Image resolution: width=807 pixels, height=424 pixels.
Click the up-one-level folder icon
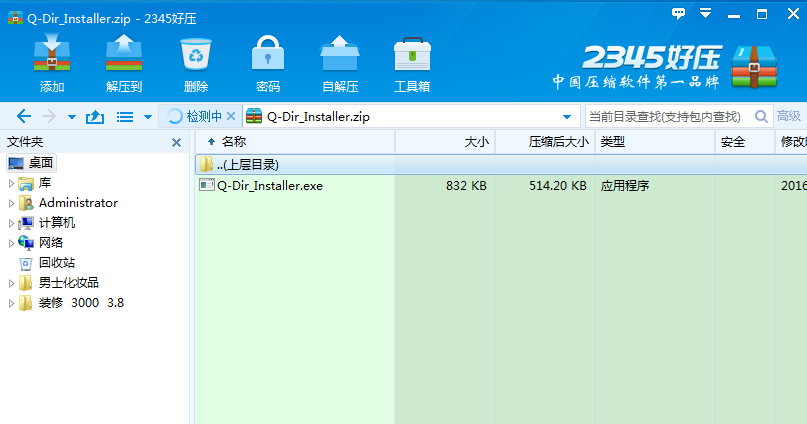tap(95, 117)
